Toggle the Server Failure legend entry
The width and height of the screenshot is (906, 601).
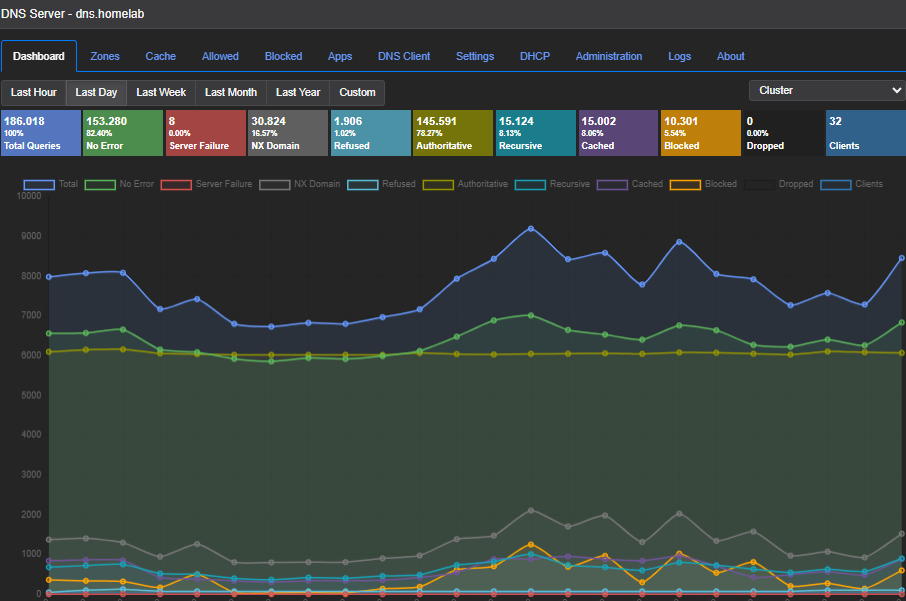click(x=206, y=184)
